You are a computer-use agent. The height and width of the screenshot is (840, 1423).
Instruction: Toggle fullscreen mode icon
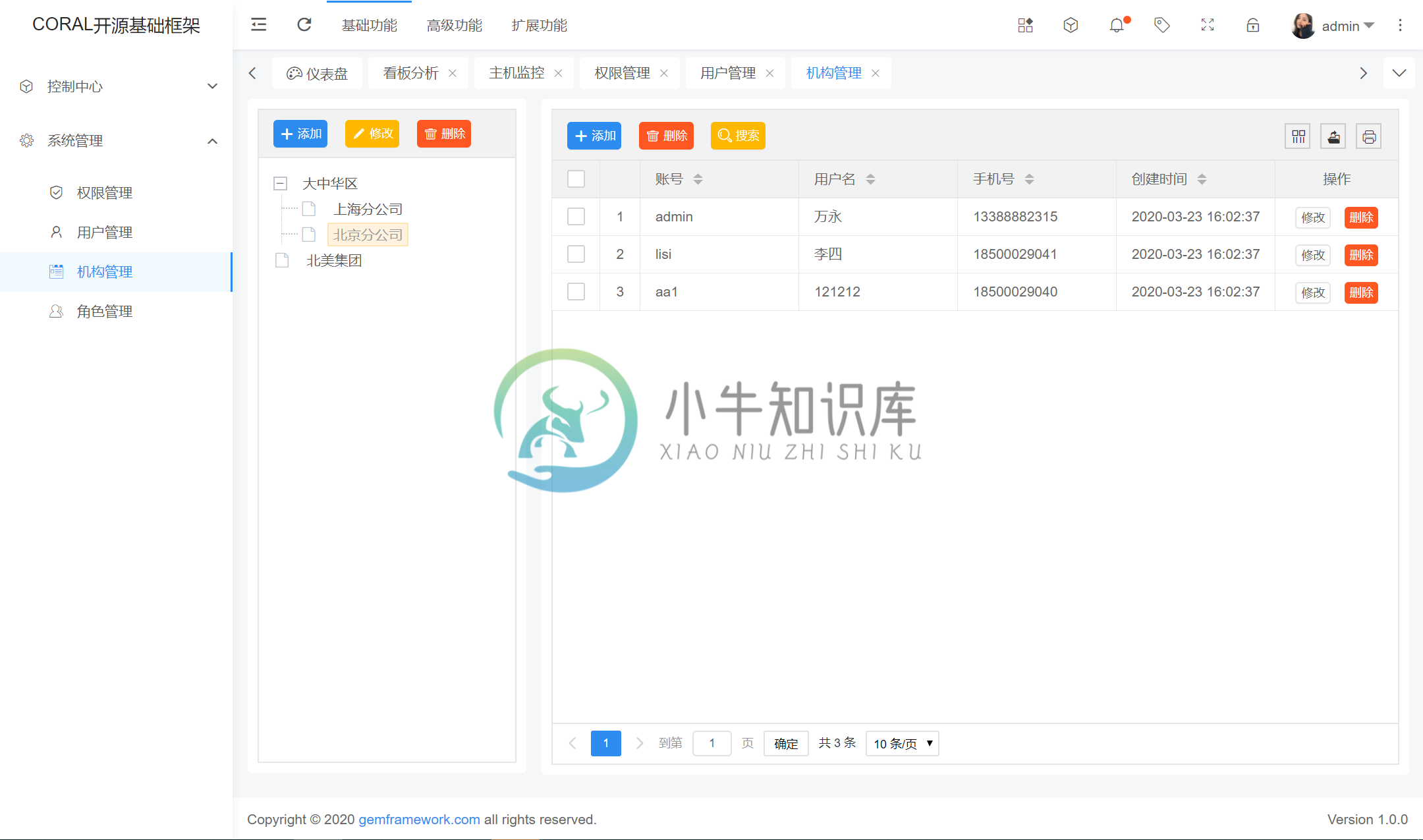point(1208,25)
